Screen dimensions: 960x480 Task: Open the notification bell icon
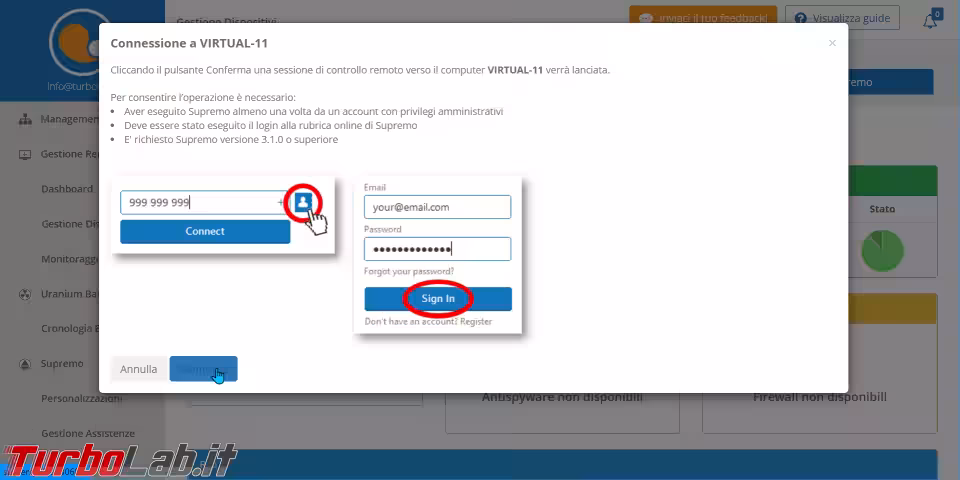[x=930, y=20]
